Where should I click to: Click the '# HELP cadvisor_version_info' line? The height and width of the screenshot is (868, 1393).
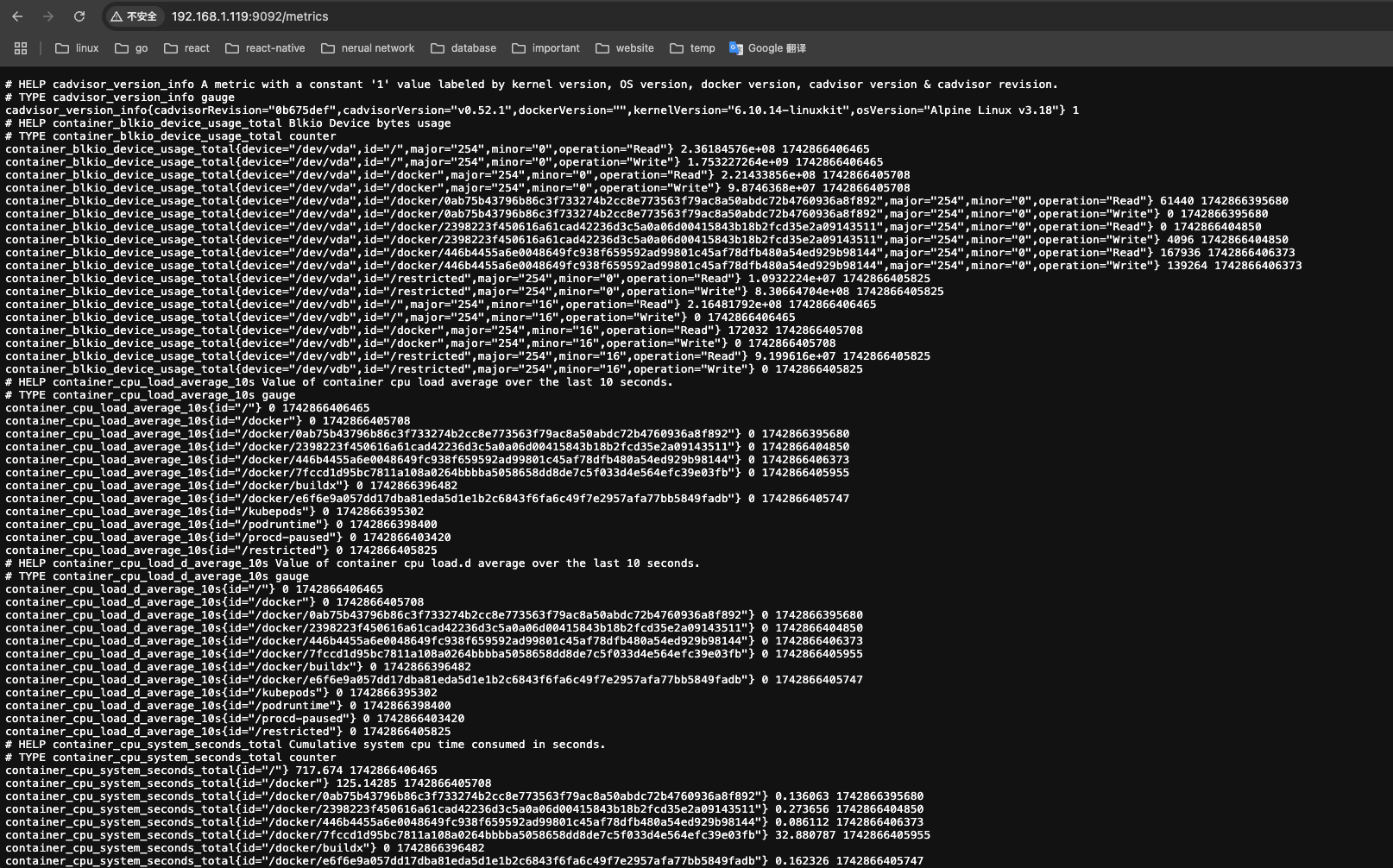[x=532, y=85]
